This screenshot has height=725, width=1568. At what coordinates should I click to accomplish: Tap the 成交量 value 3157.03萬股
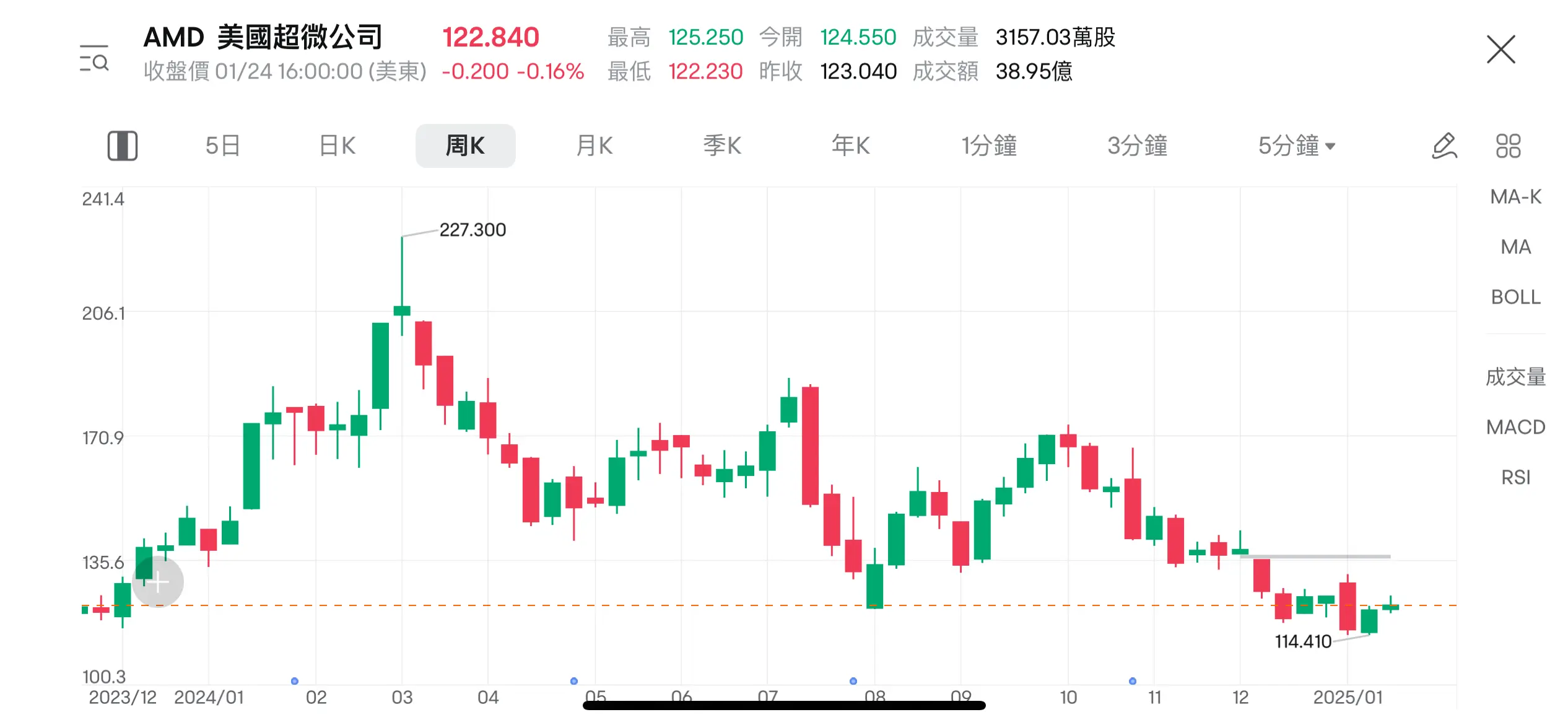click(x=1056, y=37)
